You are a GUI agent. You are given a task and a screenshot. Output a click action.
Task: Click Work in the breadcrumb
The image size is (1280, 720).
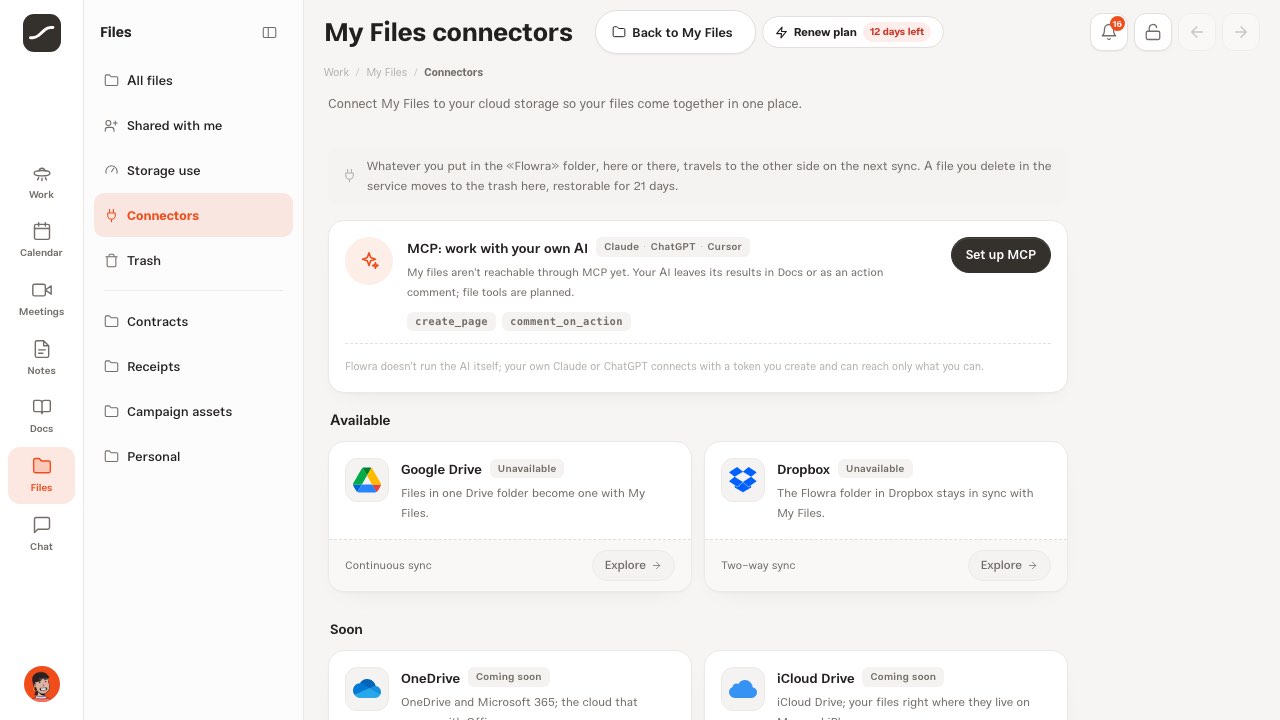click(x=336, y=72)
